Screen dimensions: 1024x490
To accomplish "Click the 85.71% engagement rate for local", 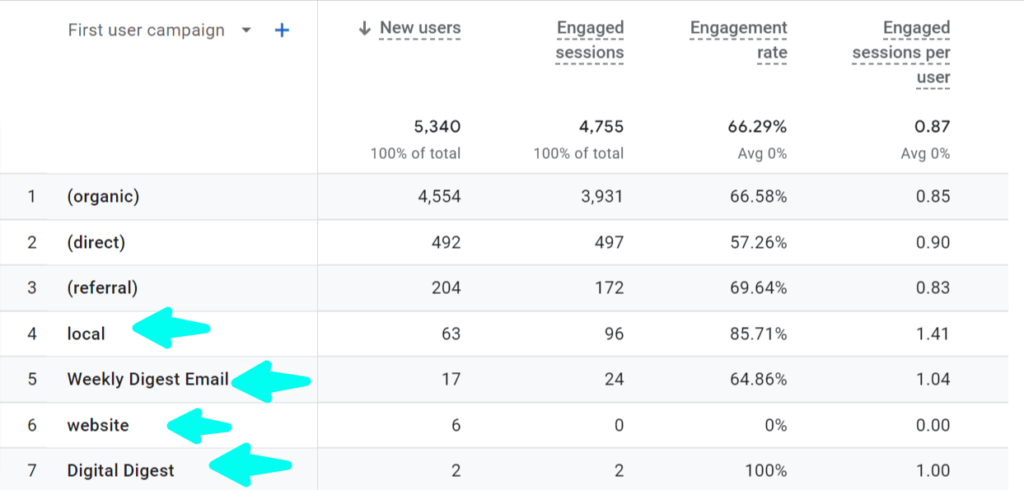I will tap(758, 334).
